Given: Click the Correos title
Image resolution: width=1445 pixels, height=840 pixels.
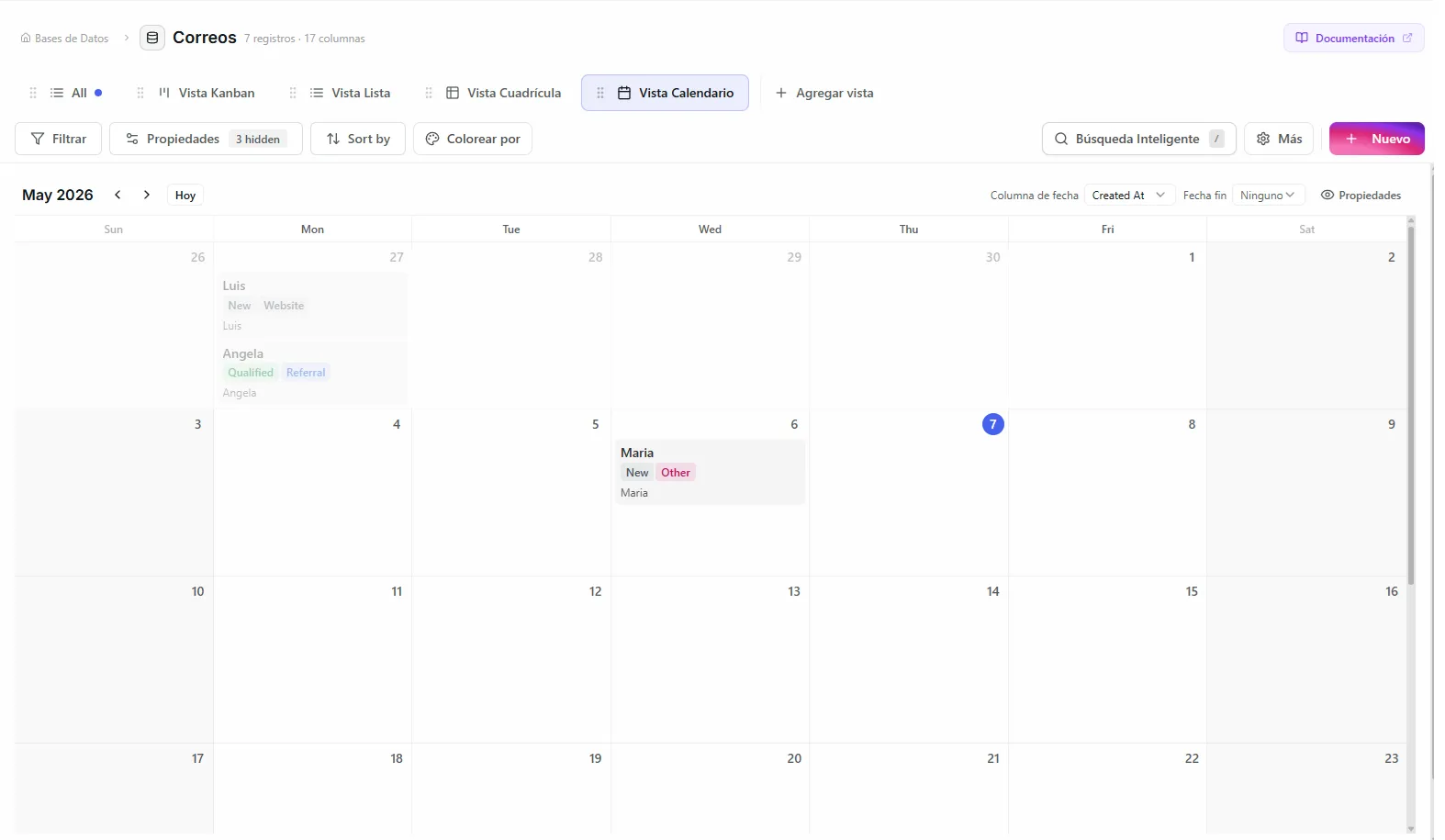Looking at the screenshot, I should pyautogui.click(x=205, y=38).
